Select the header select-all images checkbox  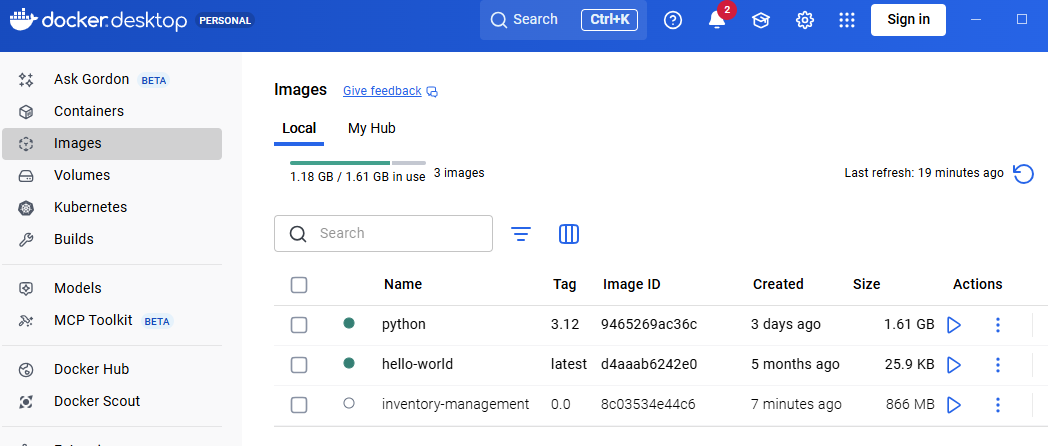299,286
